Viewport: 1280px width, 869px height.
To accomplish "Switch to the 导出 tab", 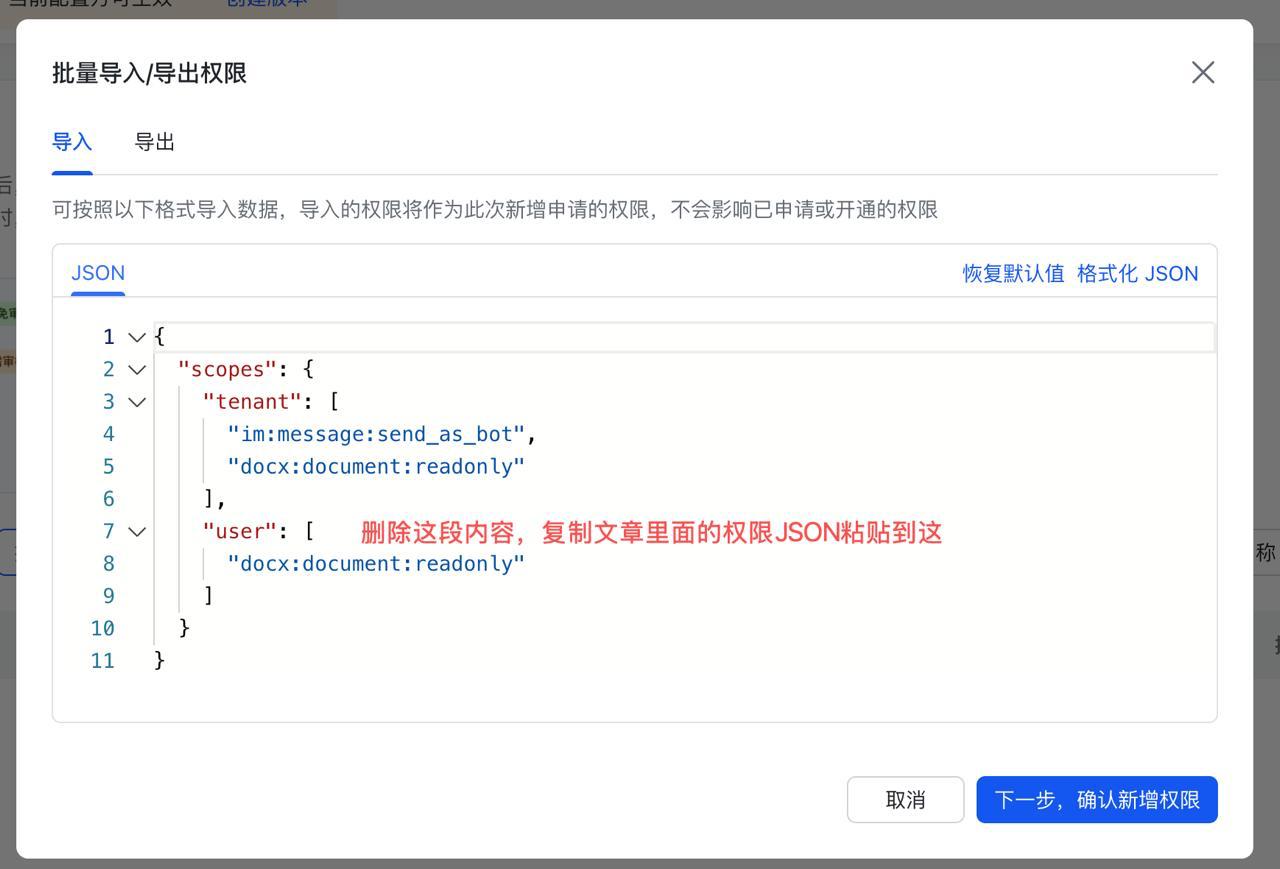I will 155,142.
